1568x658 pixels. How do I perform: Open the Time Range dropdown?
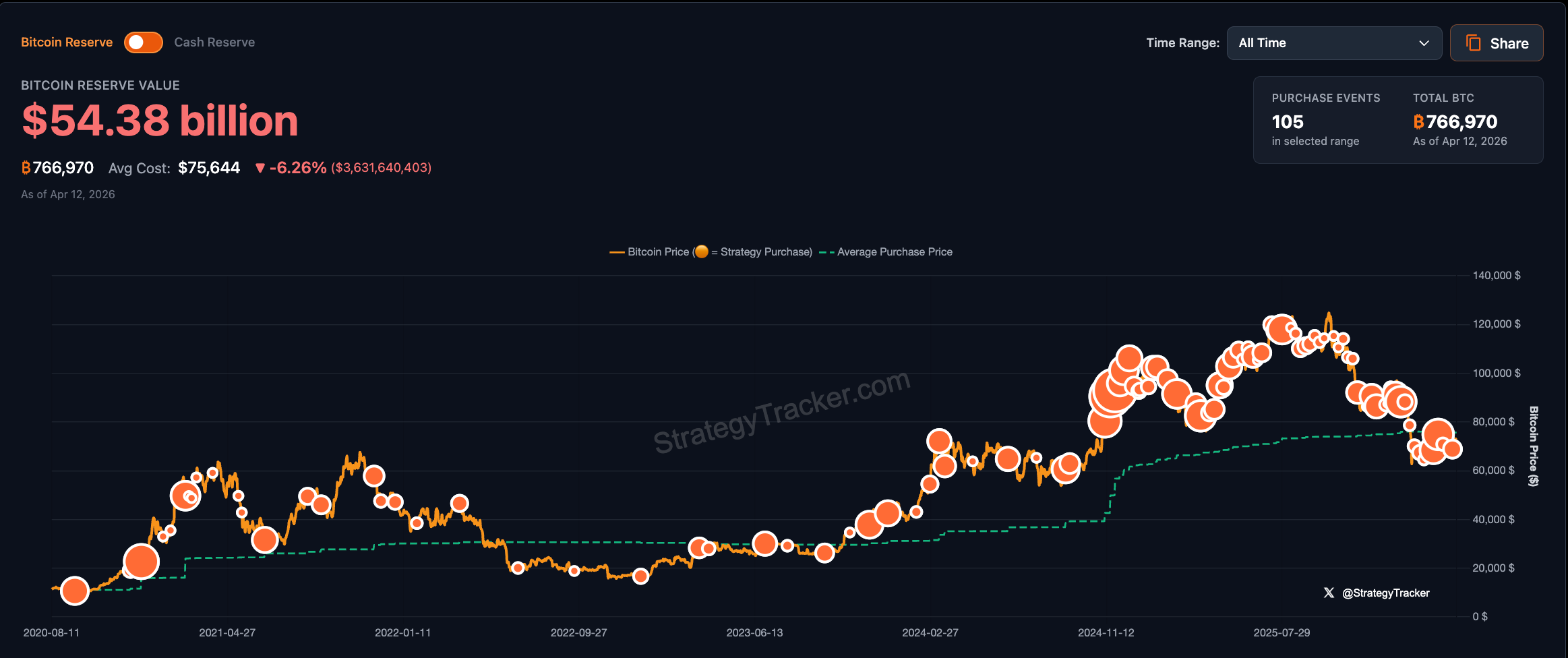pyautogui.click(x=1333, y=42)
